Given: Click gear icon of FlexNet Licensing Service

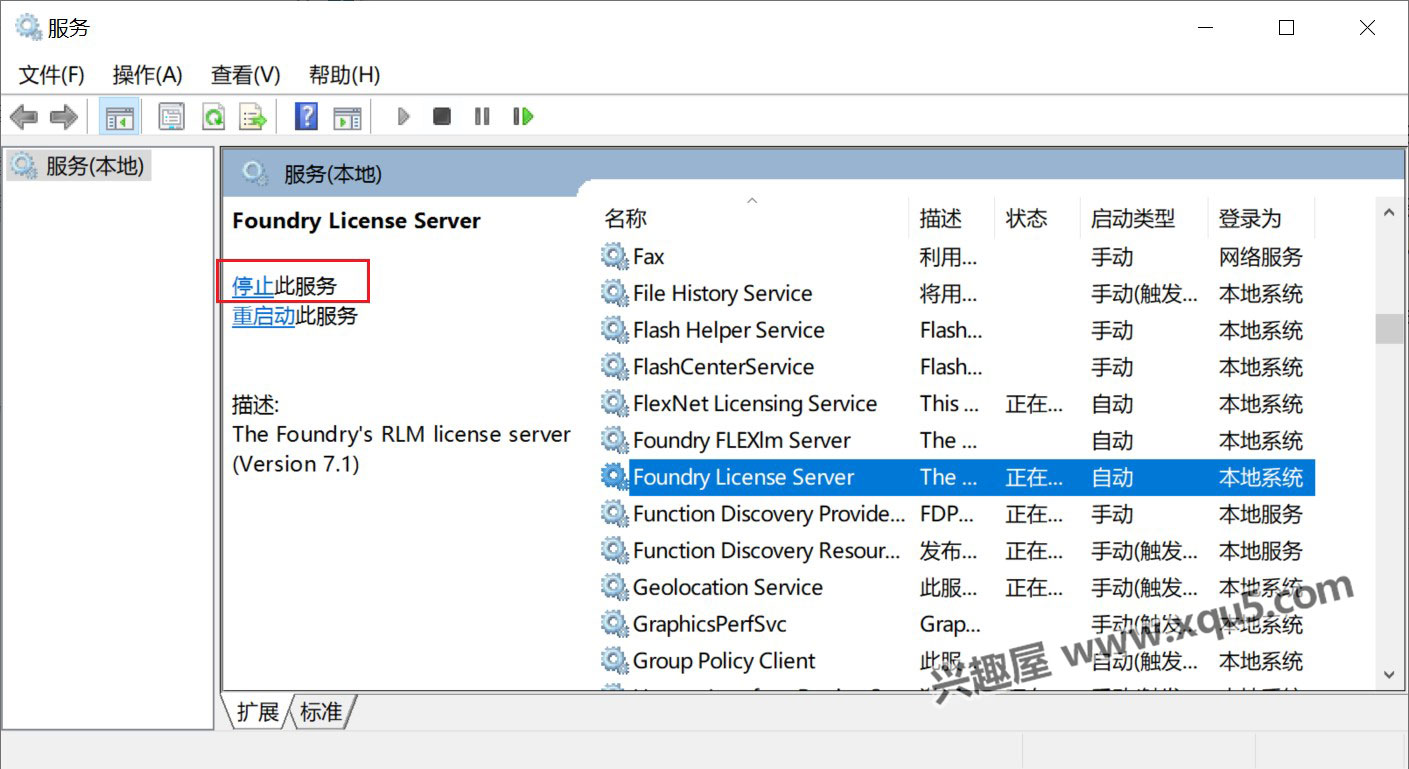Looking at the screenshot, I should click(614, 404).
